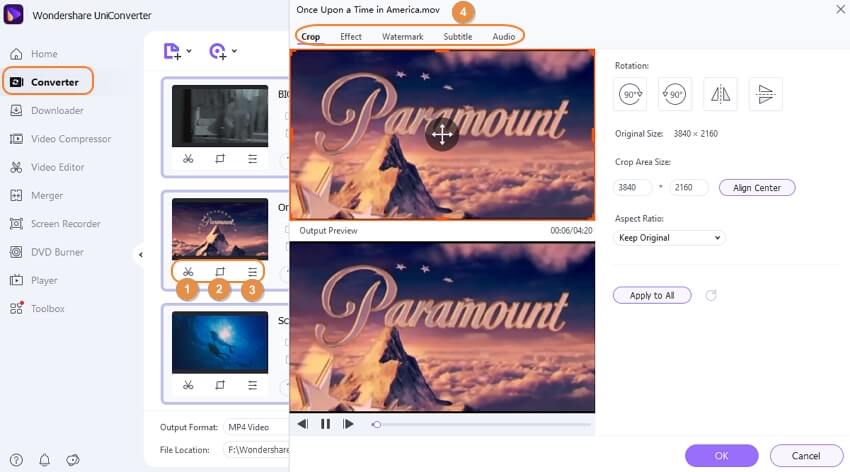Click the playback progress slider handle
The height and width of the screenshot is (472, 850).
377,424
